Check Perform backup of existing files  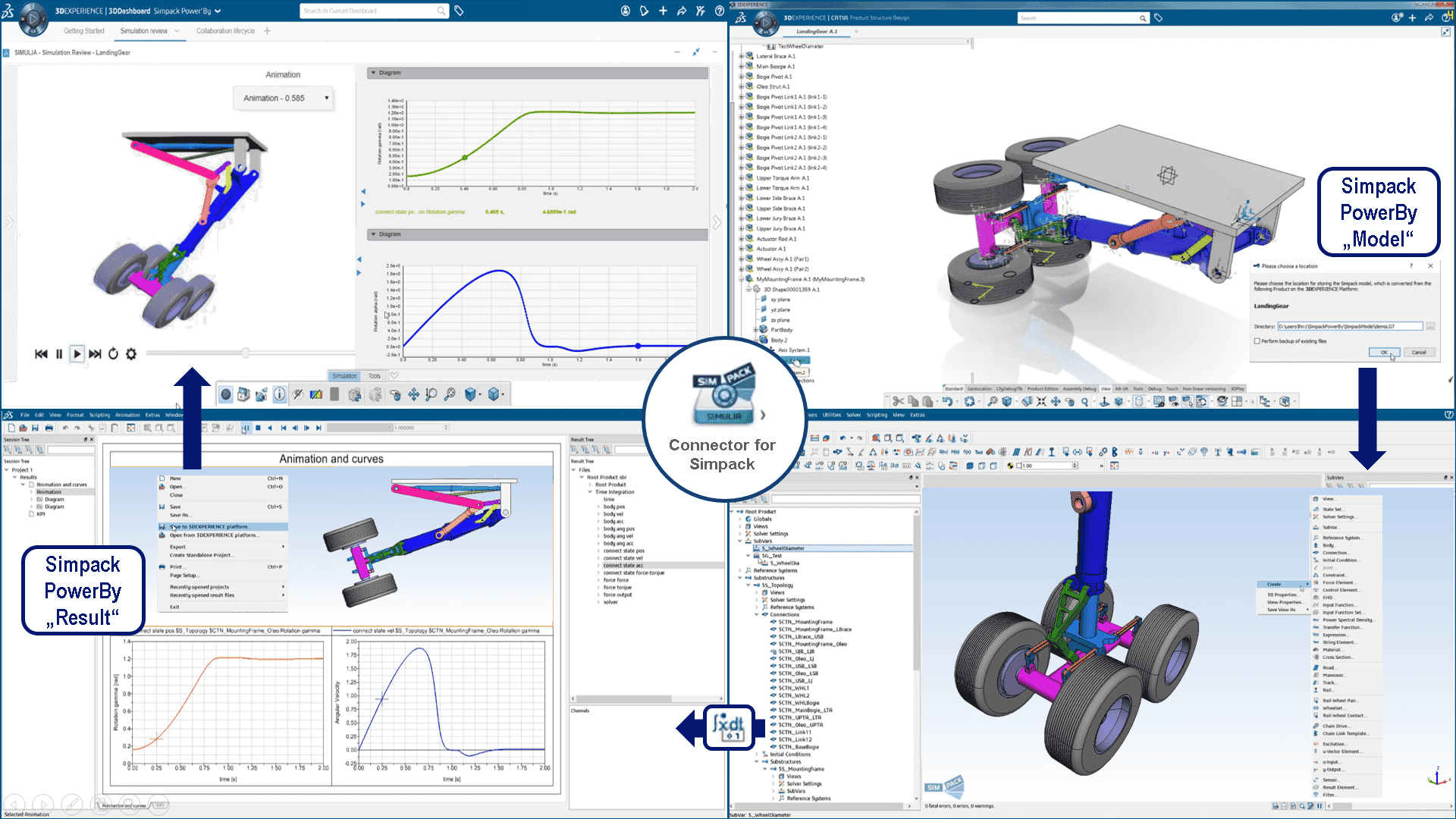1257,341
